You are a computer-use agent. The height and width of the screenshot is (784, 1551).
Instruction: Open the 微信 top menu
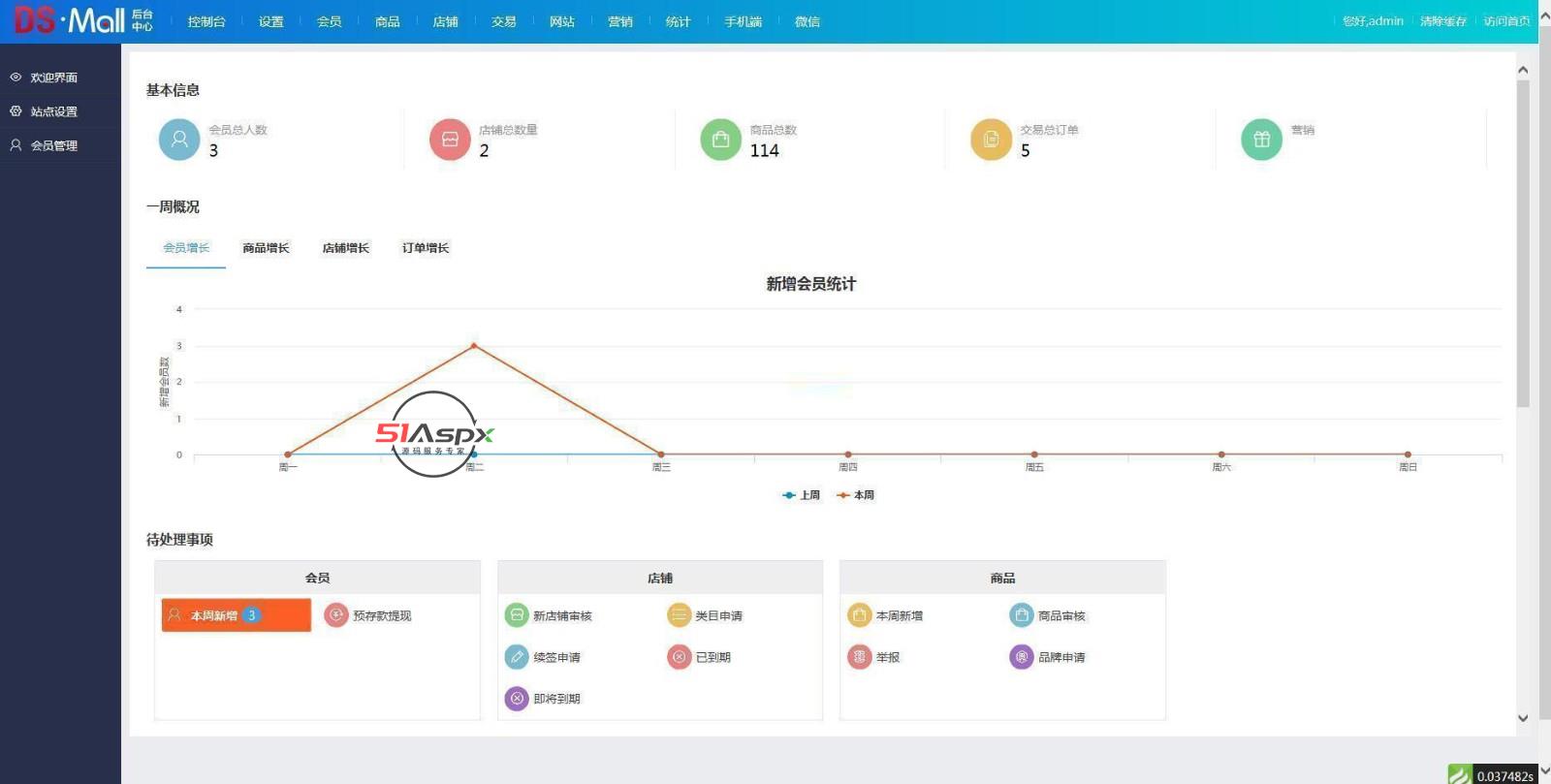pyautogui.click(x=807, y=21)
